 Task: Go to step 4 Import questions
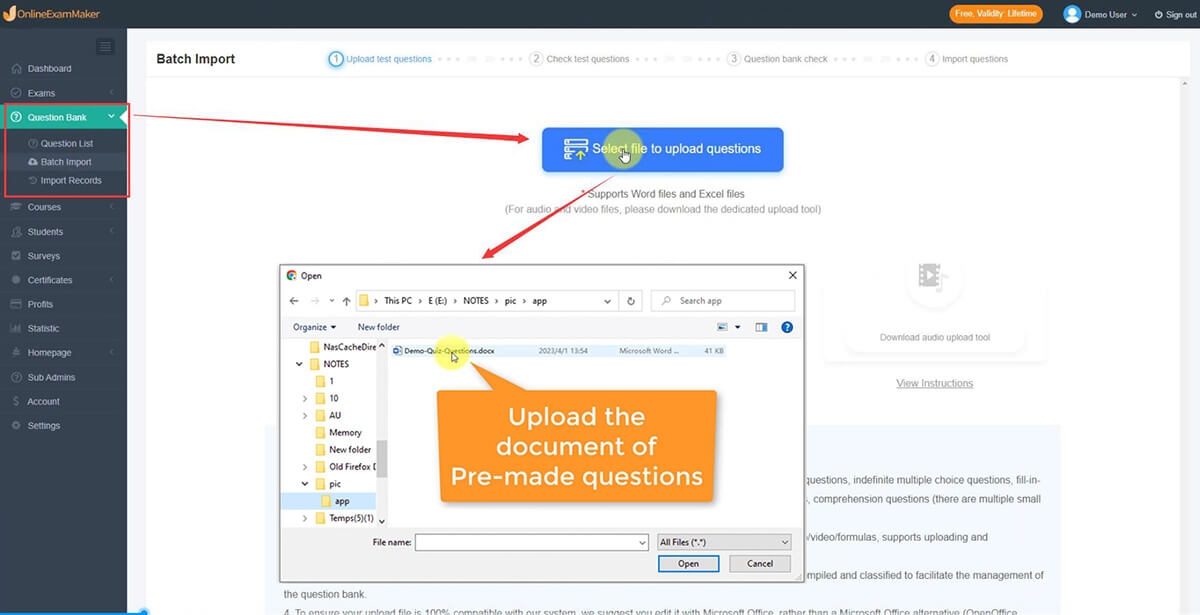click(967, 59)
